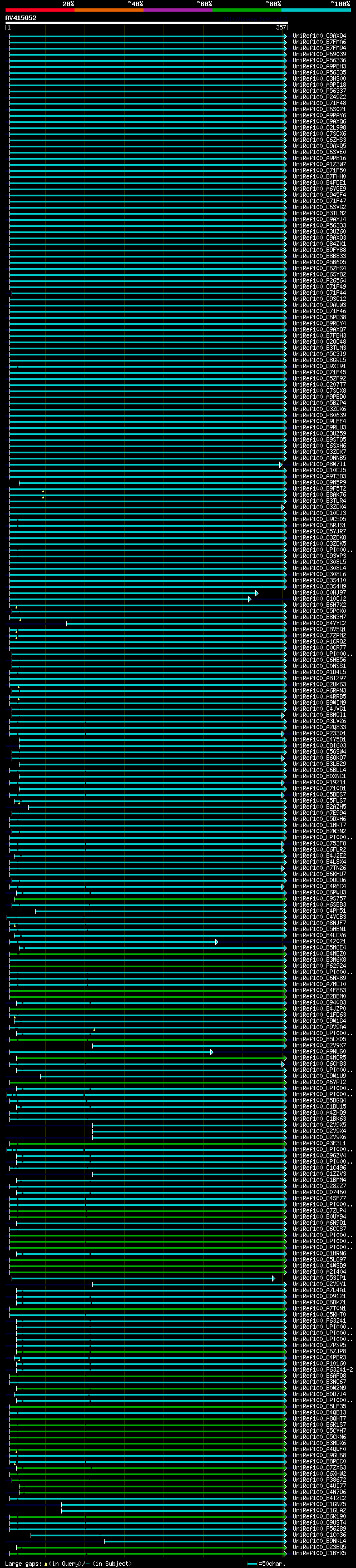Click hit UniRef100_B6KHU7
Screen dimensions: 356x1568
319,874
